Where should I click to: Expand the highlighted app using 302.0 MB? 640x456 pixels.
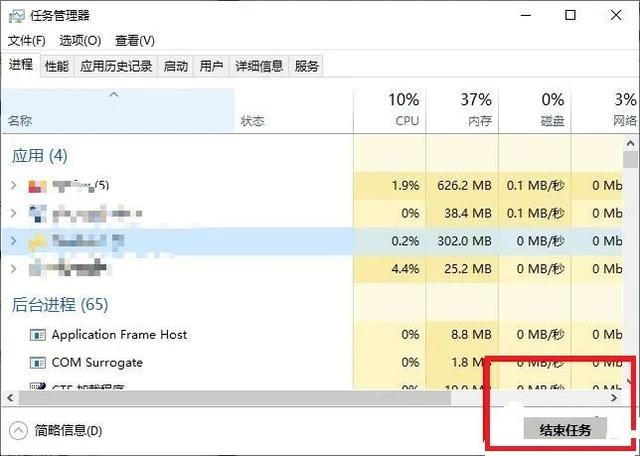pyautogui.click(x=13, y=241)
